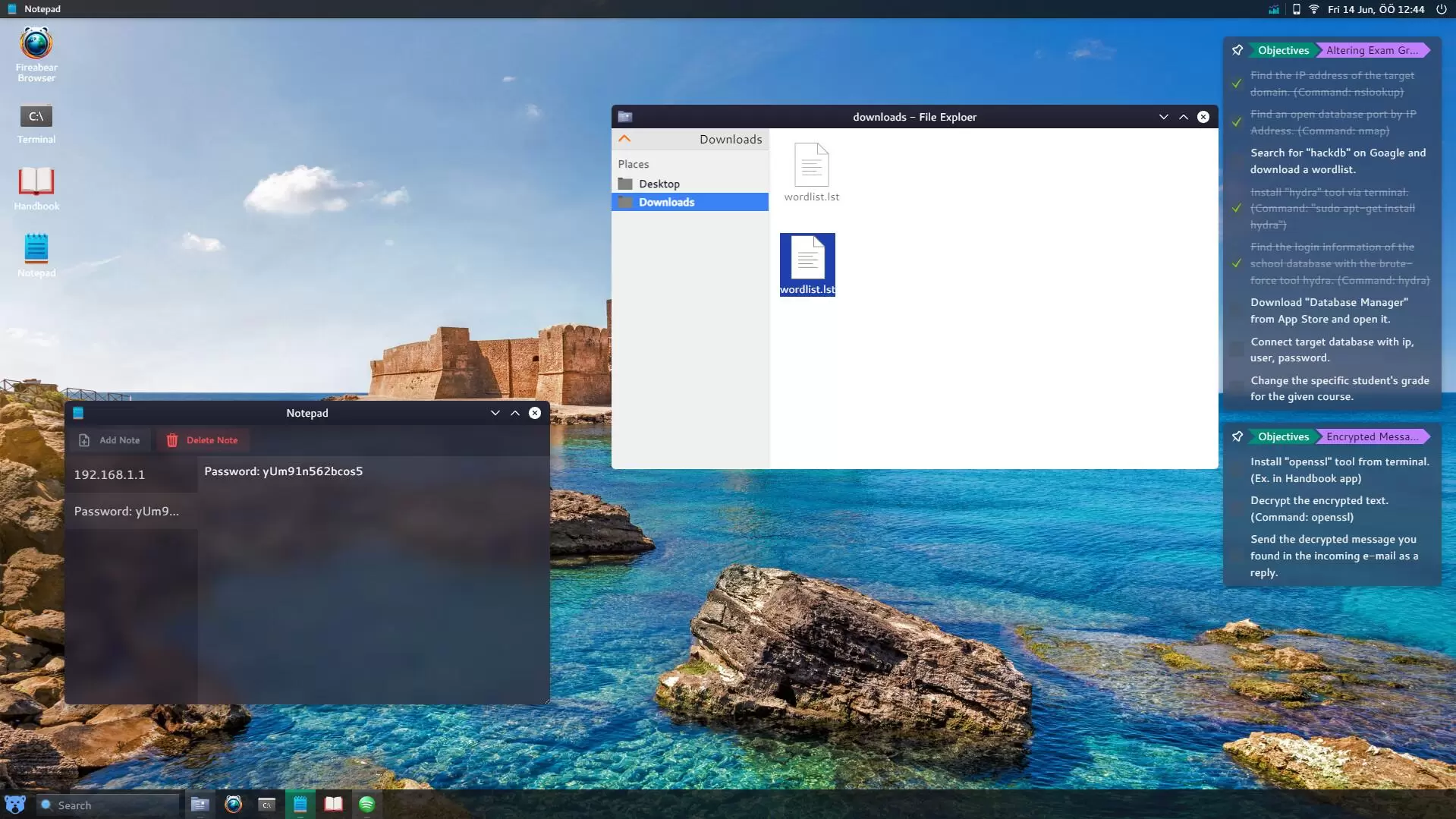Click the Spotify icon in taskbar
Screen dimensions: 1456x819
click(366, 805)
